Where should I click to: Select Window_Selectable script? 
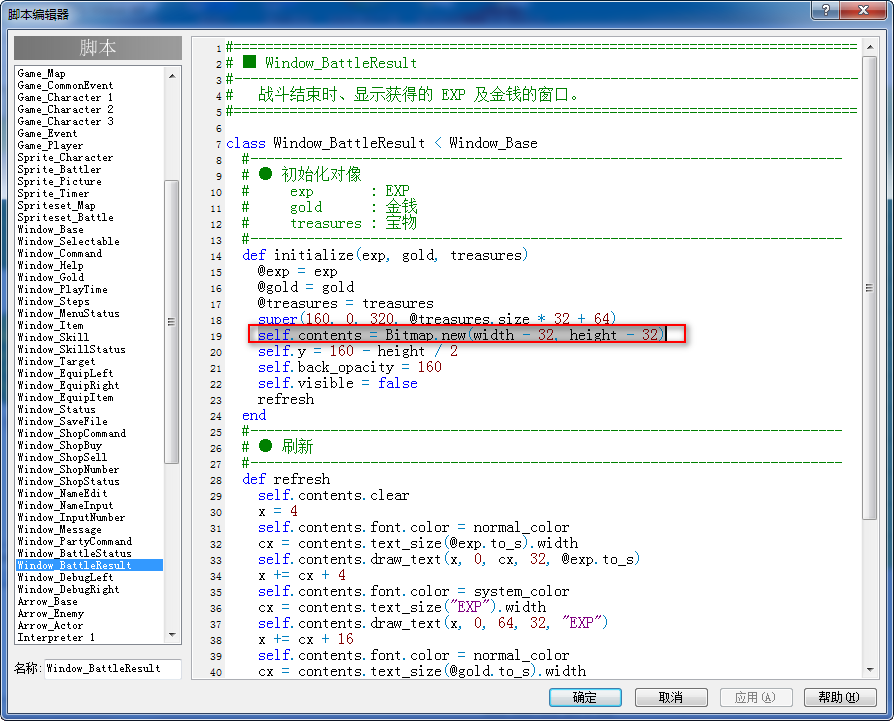click(68, 241)
